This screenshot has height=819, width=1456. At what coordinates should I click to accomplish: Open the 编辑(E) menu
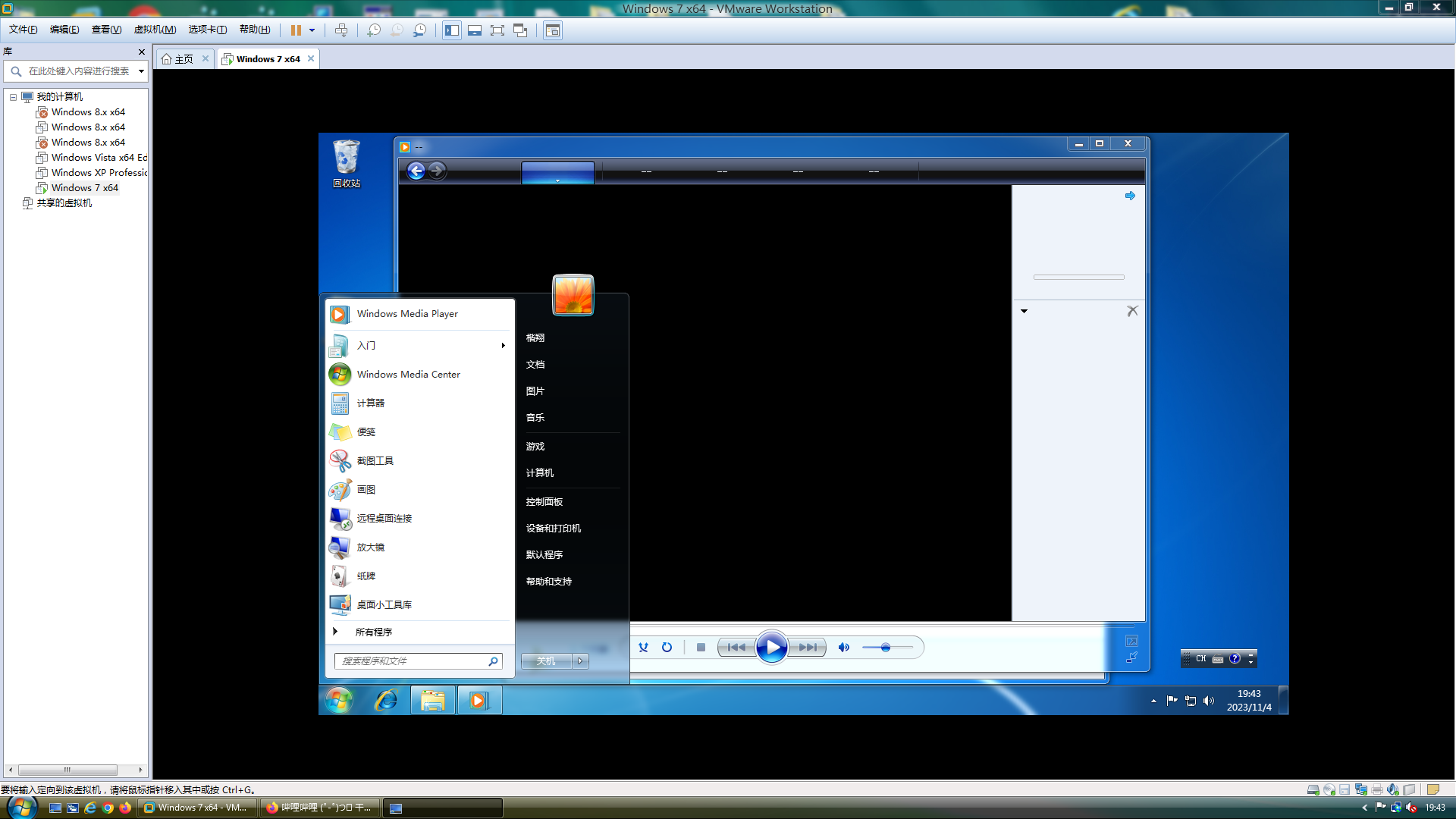pos(64,30)
